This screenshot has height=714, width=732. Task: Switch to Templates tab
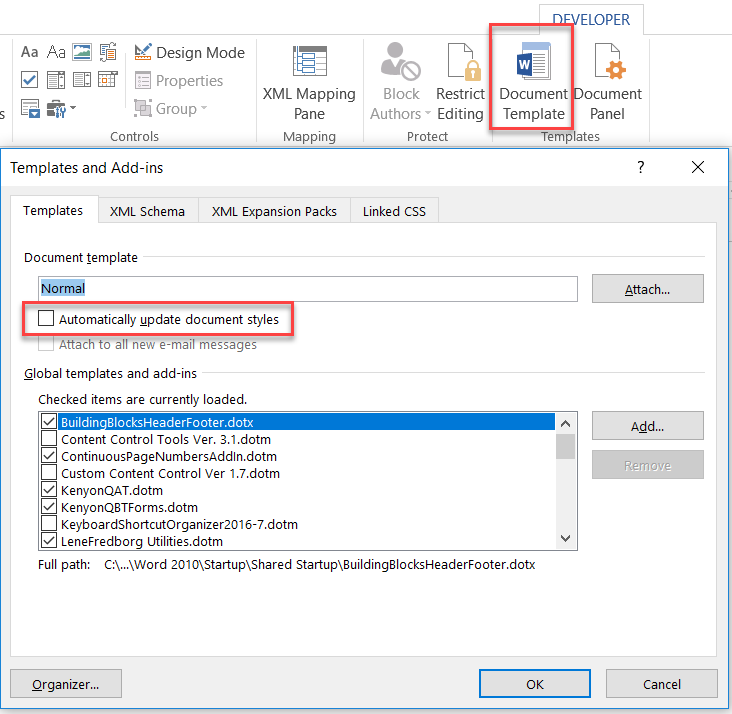[53, 211]
